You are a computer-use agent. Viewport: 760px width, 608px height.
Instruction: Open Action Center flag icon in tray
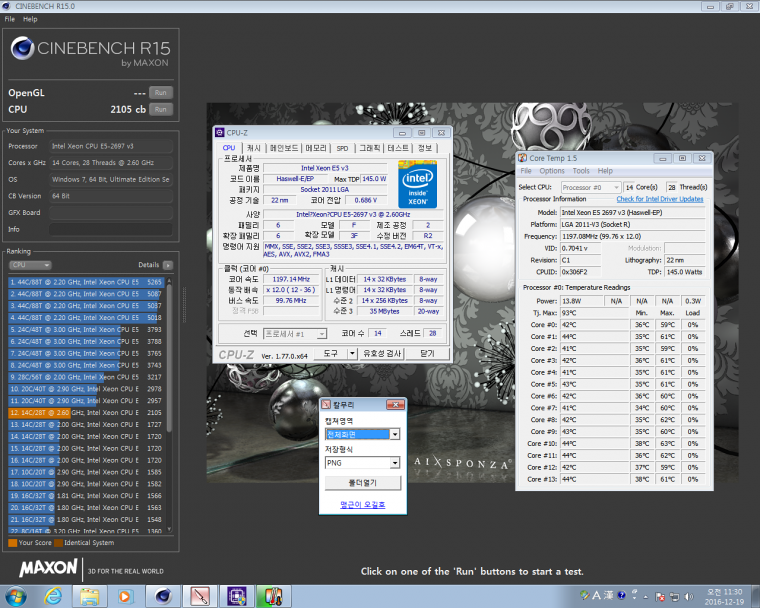[x=660, y=597]
